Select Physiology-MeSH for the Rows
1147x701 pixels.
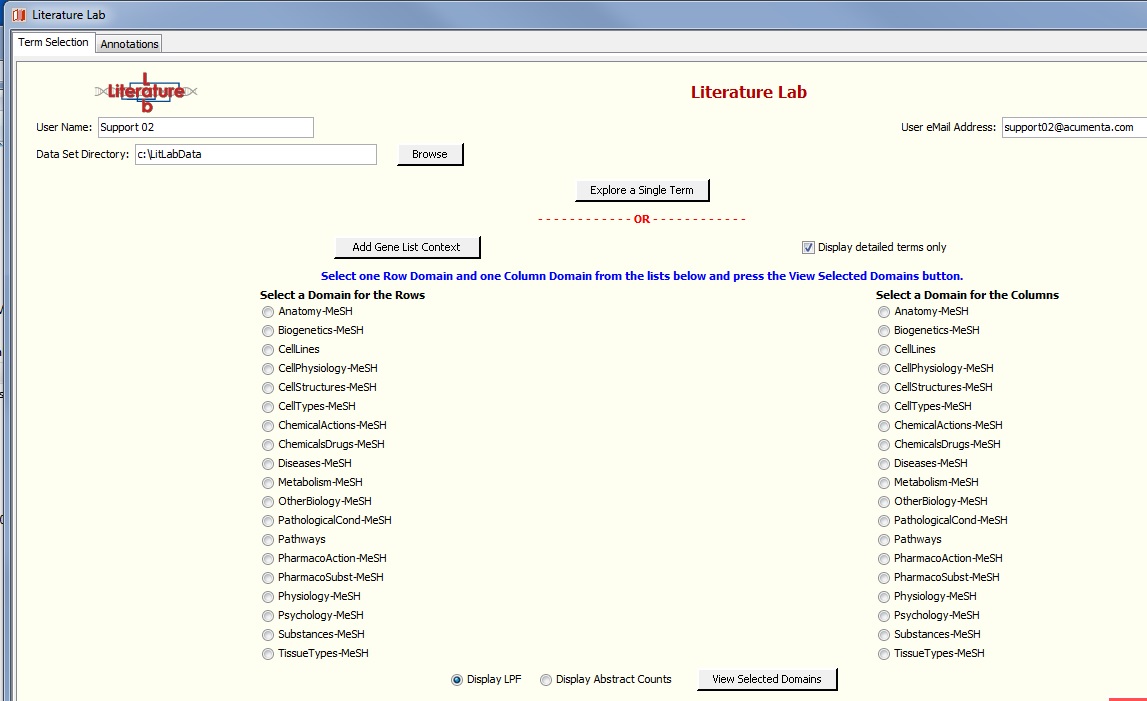pos(268,597)
